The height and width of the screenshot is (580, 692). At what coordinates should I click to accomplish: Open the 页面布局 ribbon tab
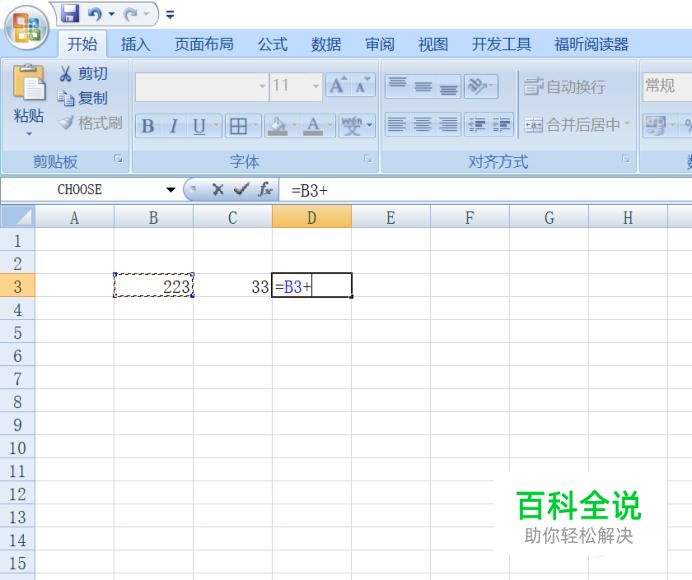click(204, 44)
